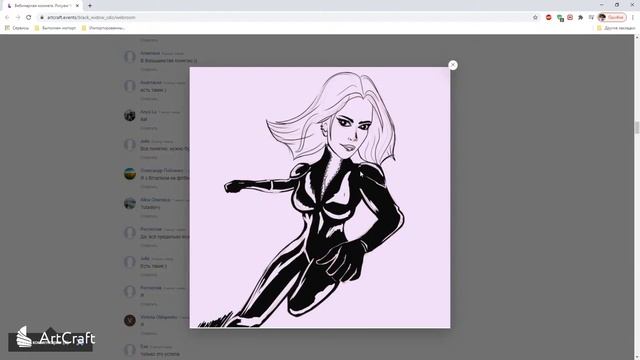The image size is (640, 360).
Task: Click the enlarged black-suit character drawing
Action: [320, 198]
